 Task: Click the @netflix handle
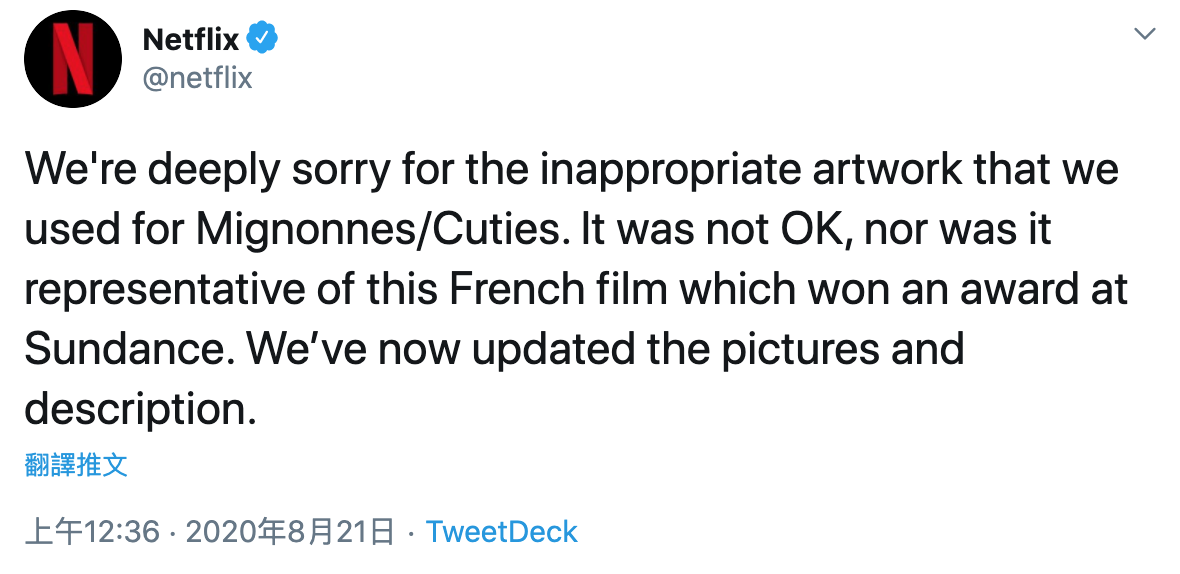[198, 77]
